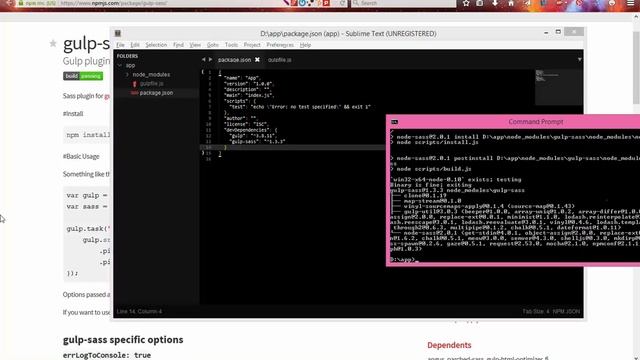Click the "gulp-sass" dependency line in editor

pyautogui.click(x=257, y=141)
